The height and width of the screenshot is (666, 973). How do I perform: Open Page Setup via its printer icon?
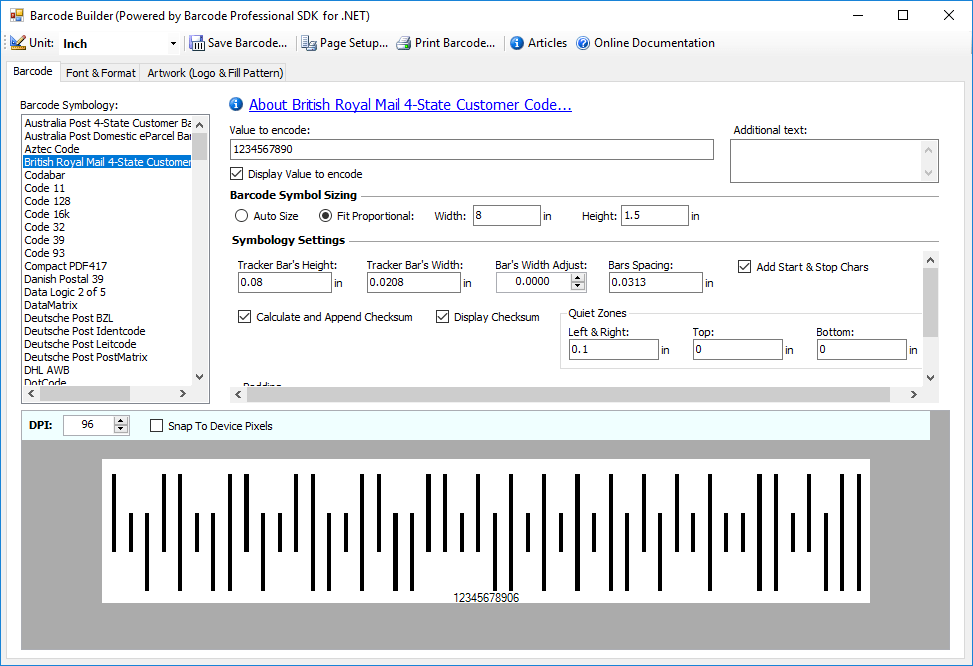(x=309, y=43)
